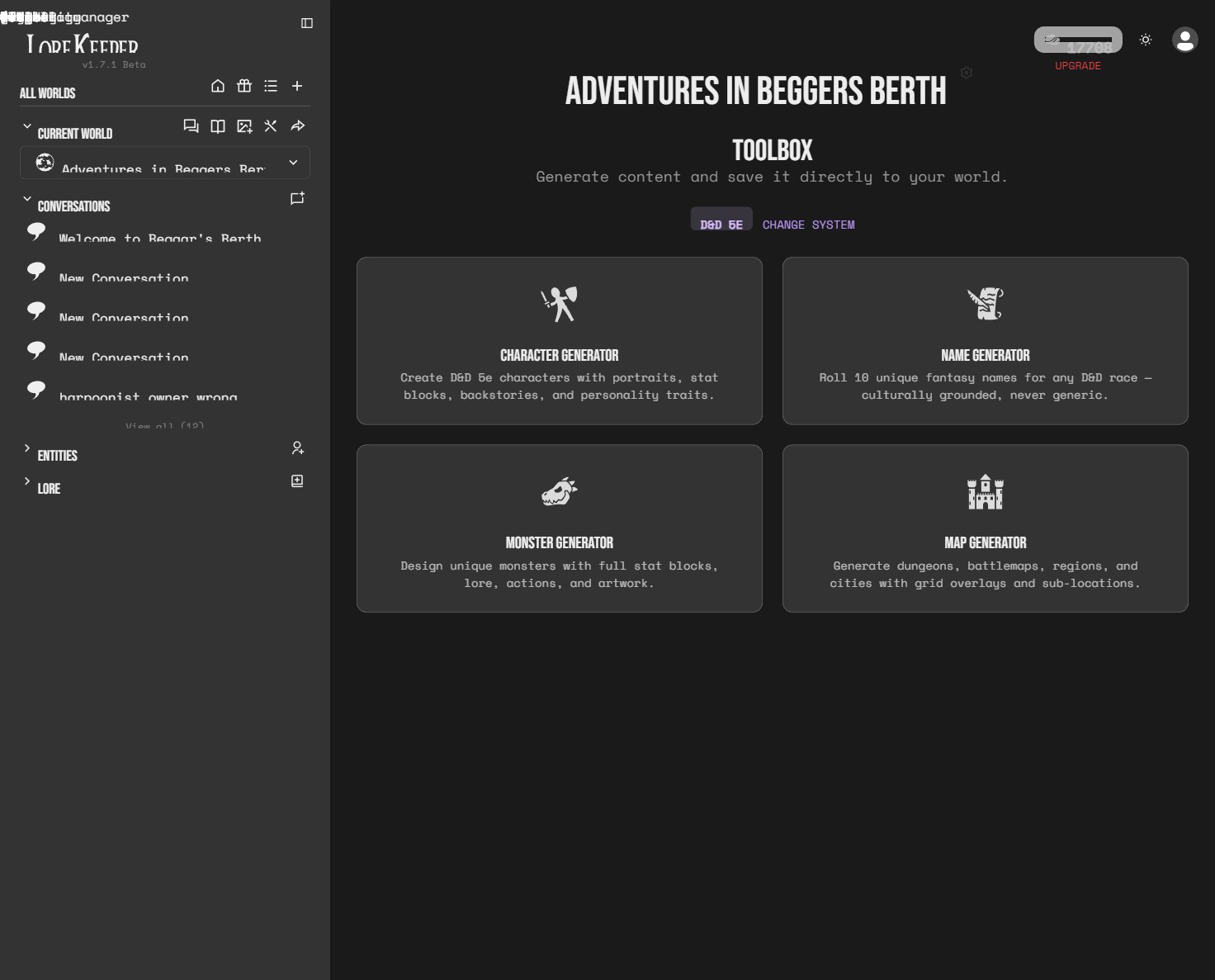This screenshot has width=1215, height=980.
Task: Open the book icon in Current World
Action: (x=218, y=126)
